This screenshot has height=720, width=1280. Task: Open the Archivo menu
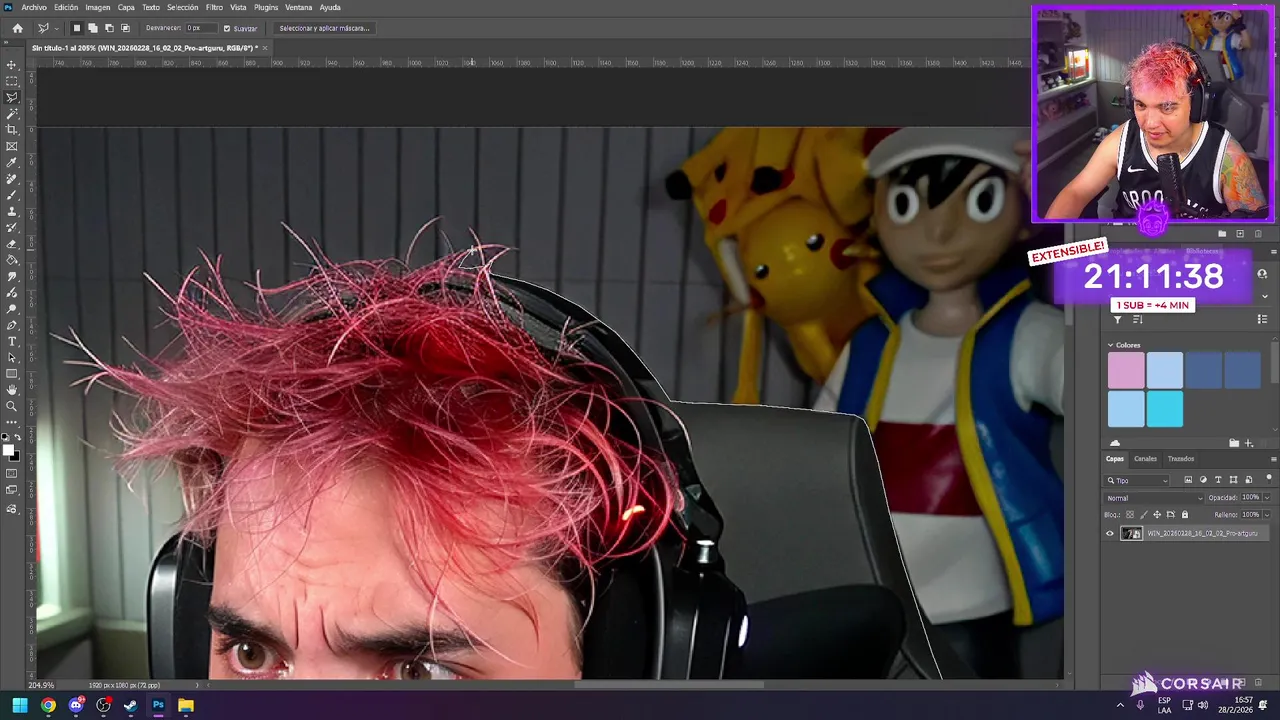pyautogui.click(x=34, y=7)
